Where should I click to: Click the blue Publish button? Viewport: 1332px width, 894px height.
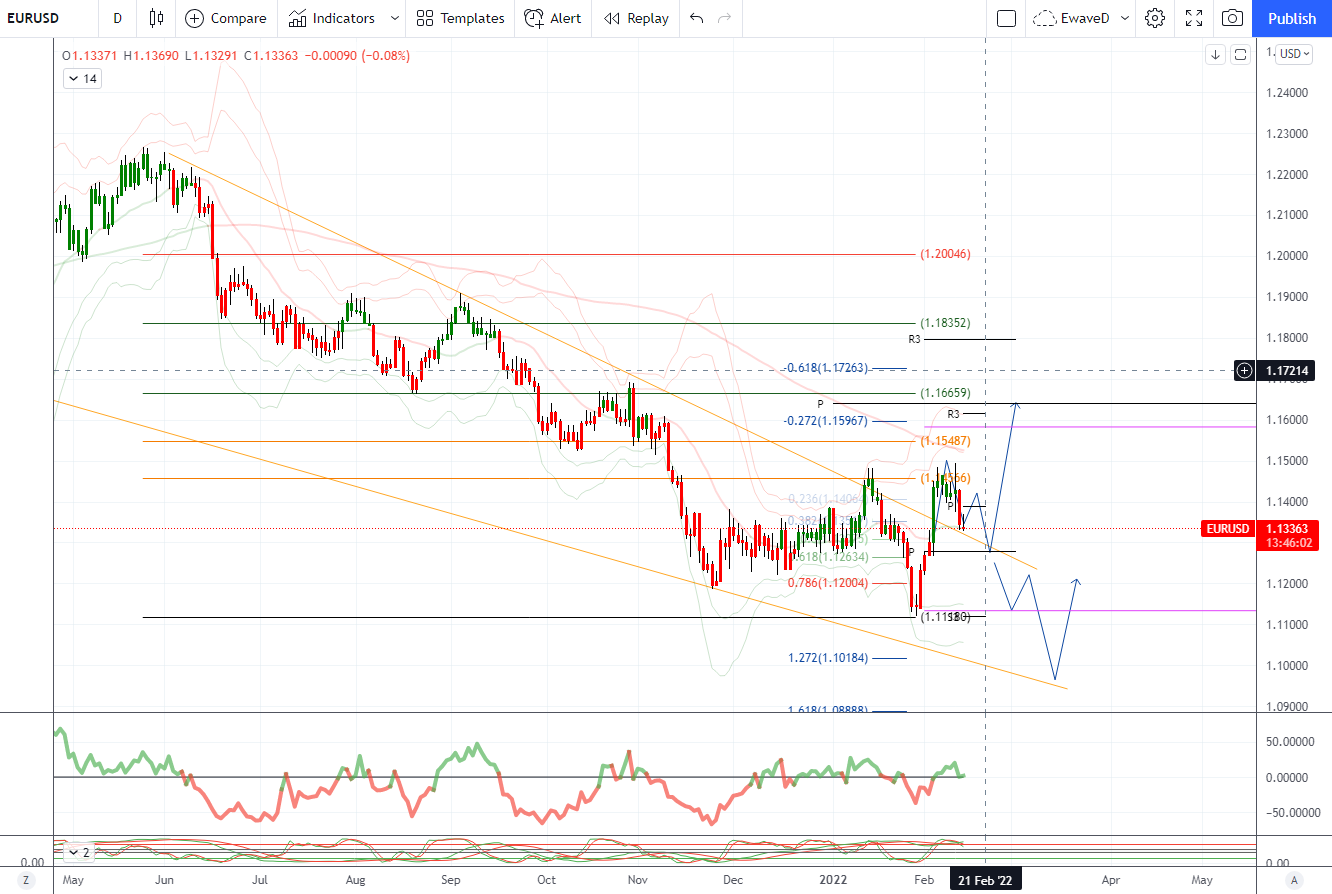point(1292,18)
